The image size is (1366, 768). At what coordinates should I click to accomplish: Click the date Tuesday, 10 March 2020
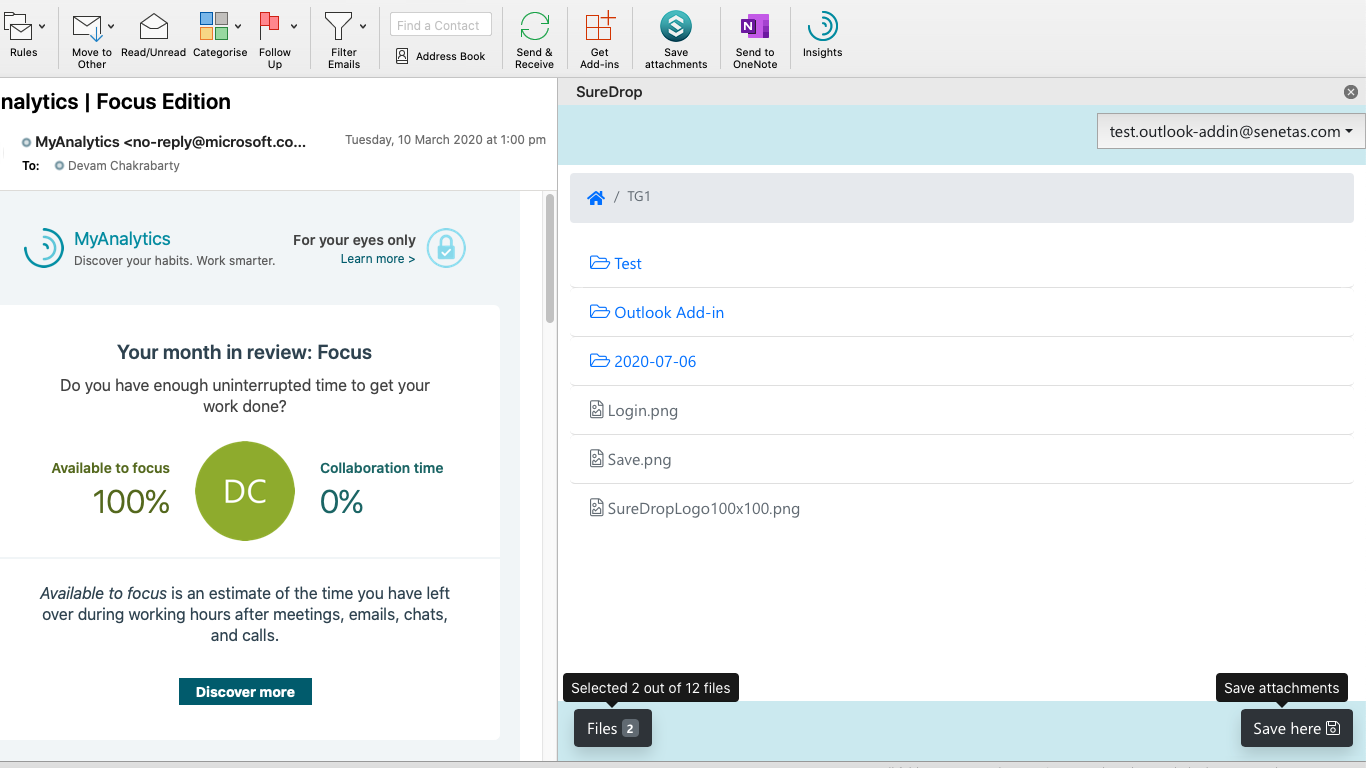446,140
